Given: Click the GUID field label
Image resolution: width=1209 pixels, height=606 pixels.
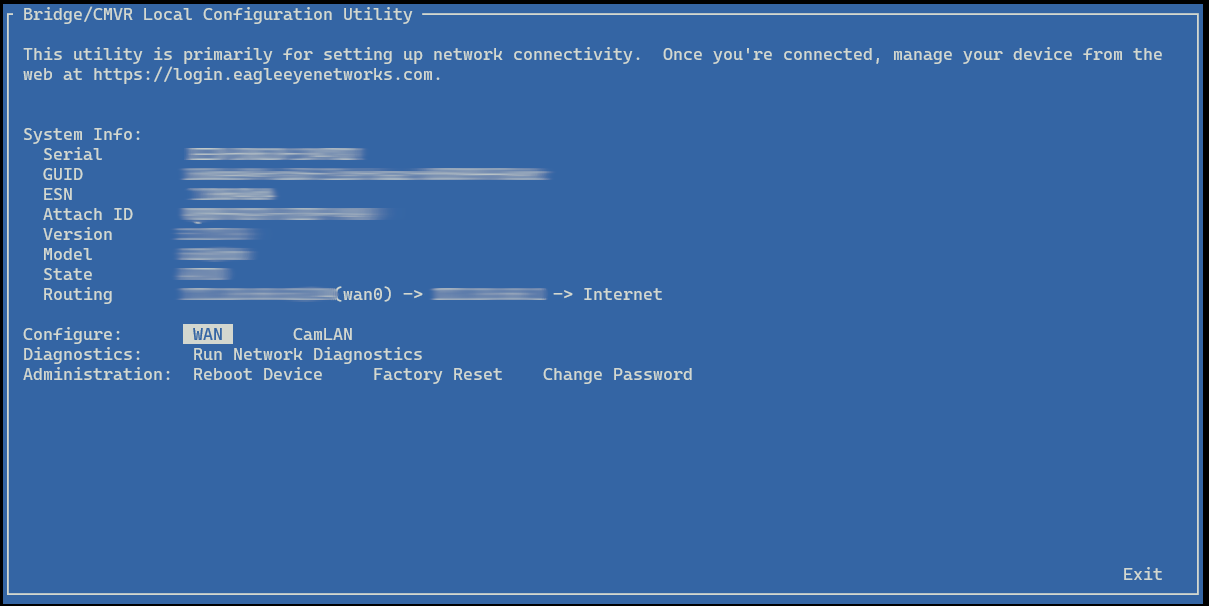Looking at the screenshot, I should click(x=63, y=174).
